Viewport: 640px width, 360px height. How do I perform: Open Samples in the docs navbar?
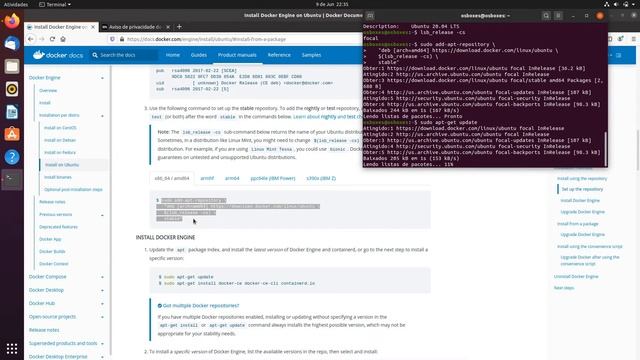pyautogui.click(x=311, y=55)
